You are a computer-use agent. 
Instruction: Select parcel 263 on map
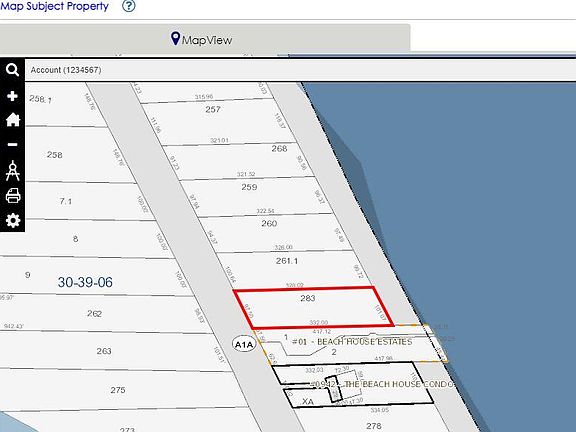pyautogui.click(x=104, y=351)
